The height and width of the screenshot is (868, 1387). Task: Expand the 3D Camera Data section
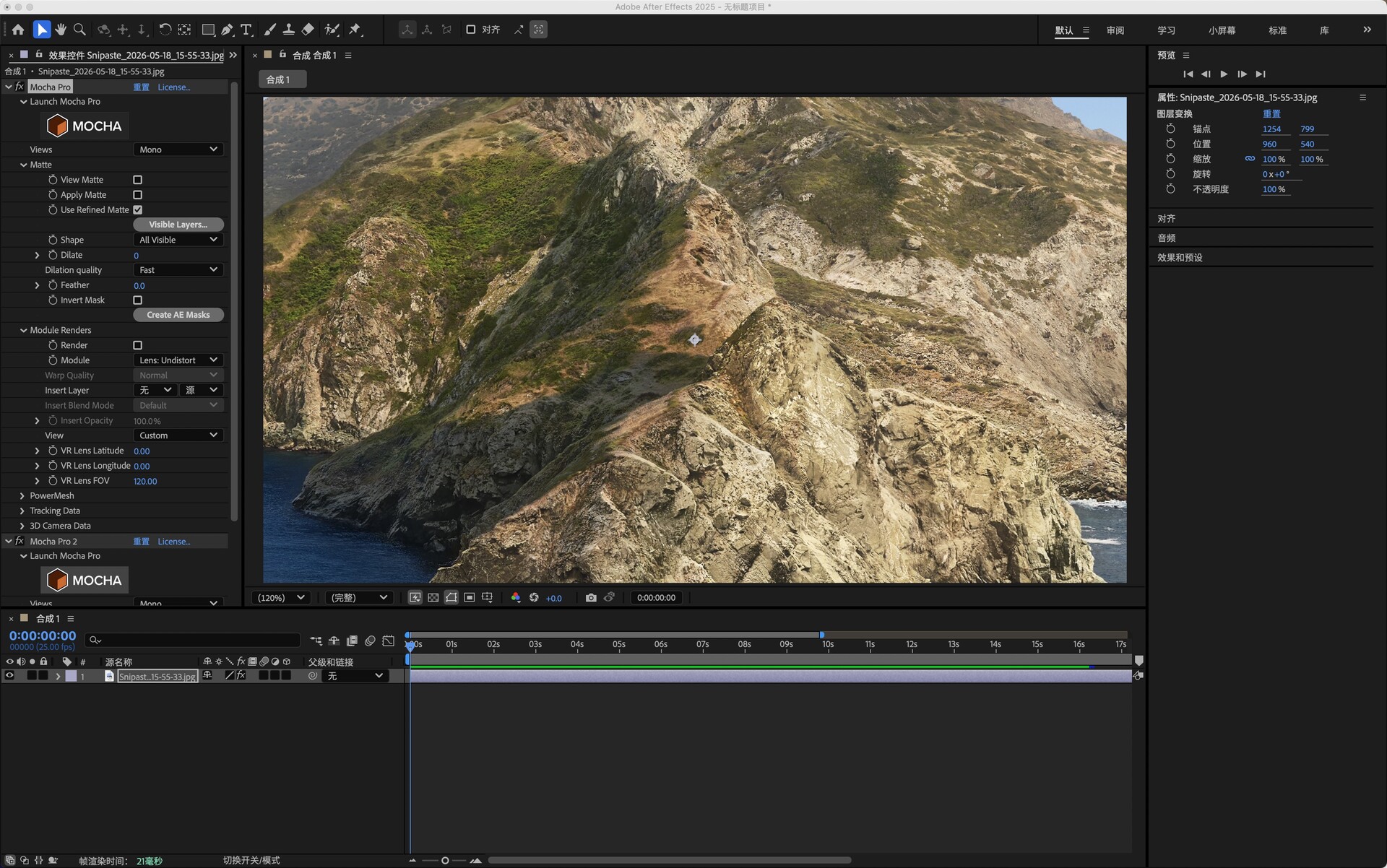[x=22, y=526]
